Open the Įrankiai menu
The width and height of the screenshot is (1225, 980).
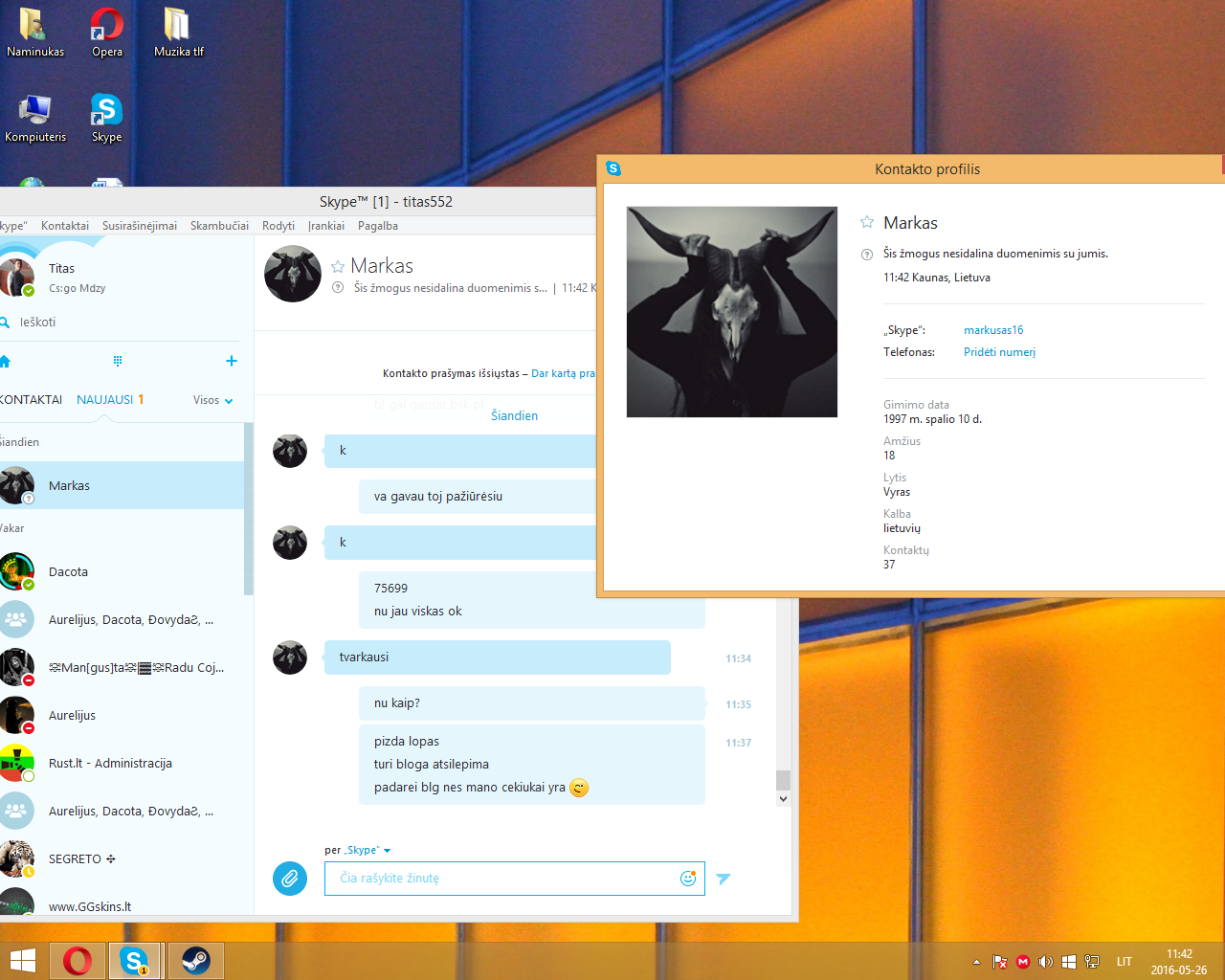[326, 226]
